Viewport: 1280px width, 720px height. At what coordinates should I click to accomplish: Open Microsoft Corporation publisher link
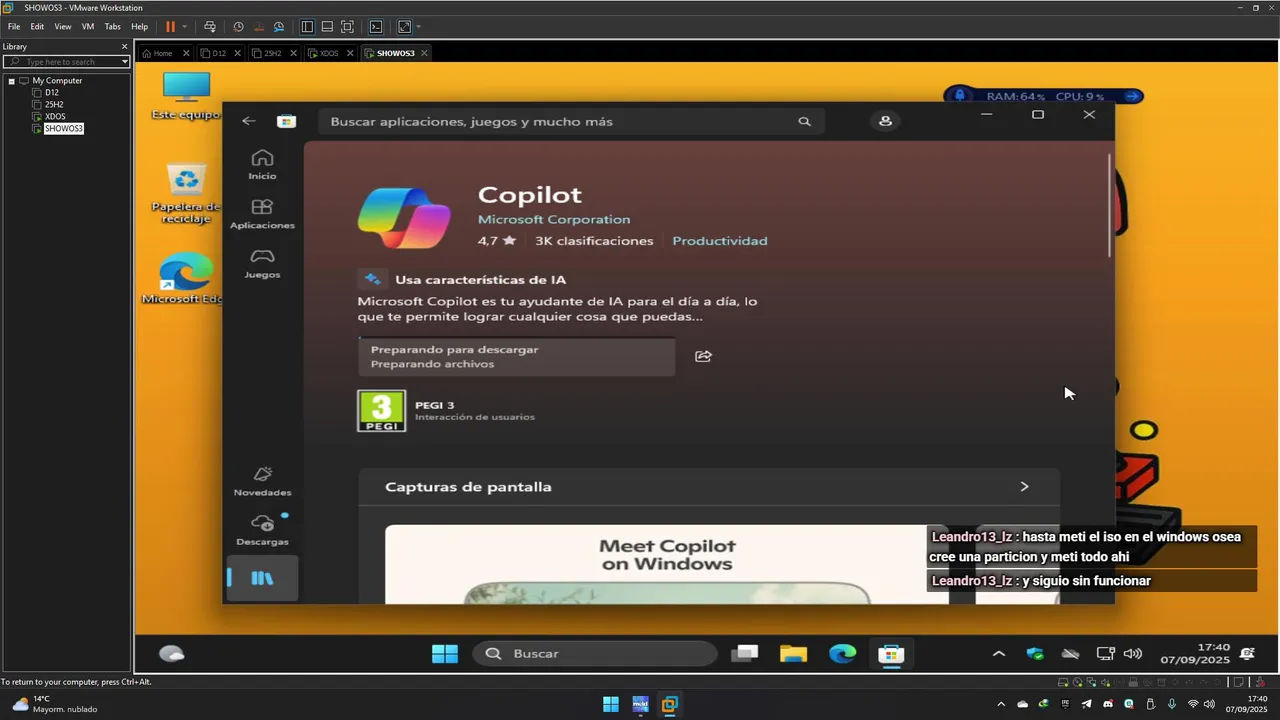554,219
